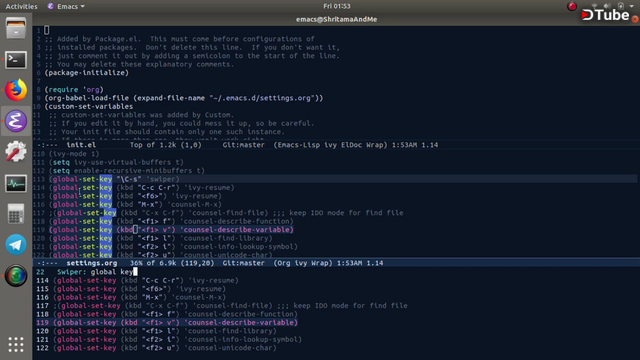640x360 pixels.
Task: Switch to Emacs dock icon
Action: tap(16, 121)
